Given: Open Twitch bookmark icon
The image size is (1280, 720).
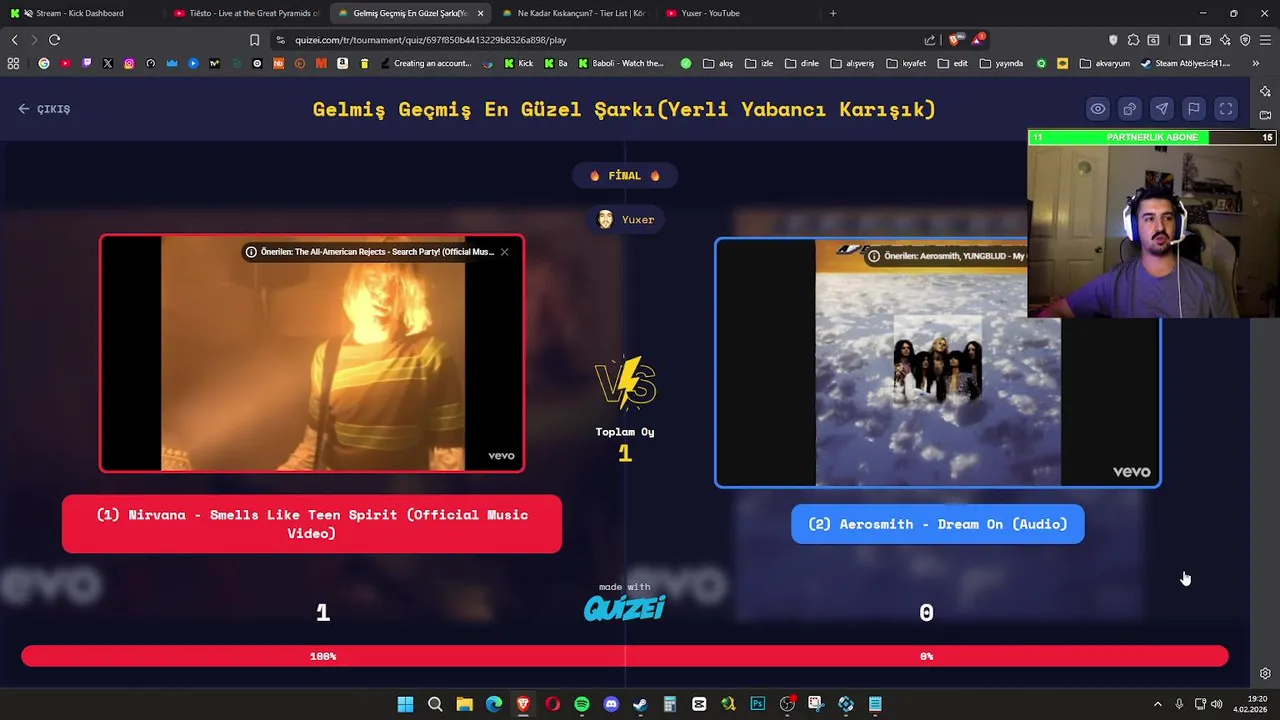Looking at the screenshot, I should [86, 63].
